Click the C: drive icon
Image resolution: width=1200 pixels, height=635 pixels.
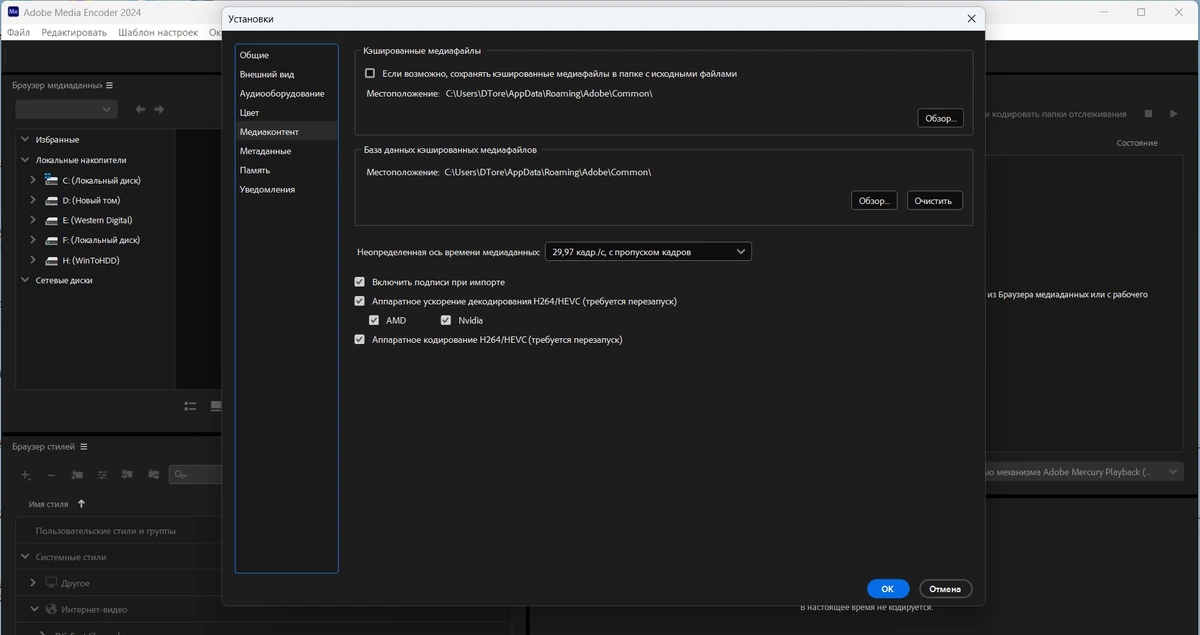tap(51, 180)
